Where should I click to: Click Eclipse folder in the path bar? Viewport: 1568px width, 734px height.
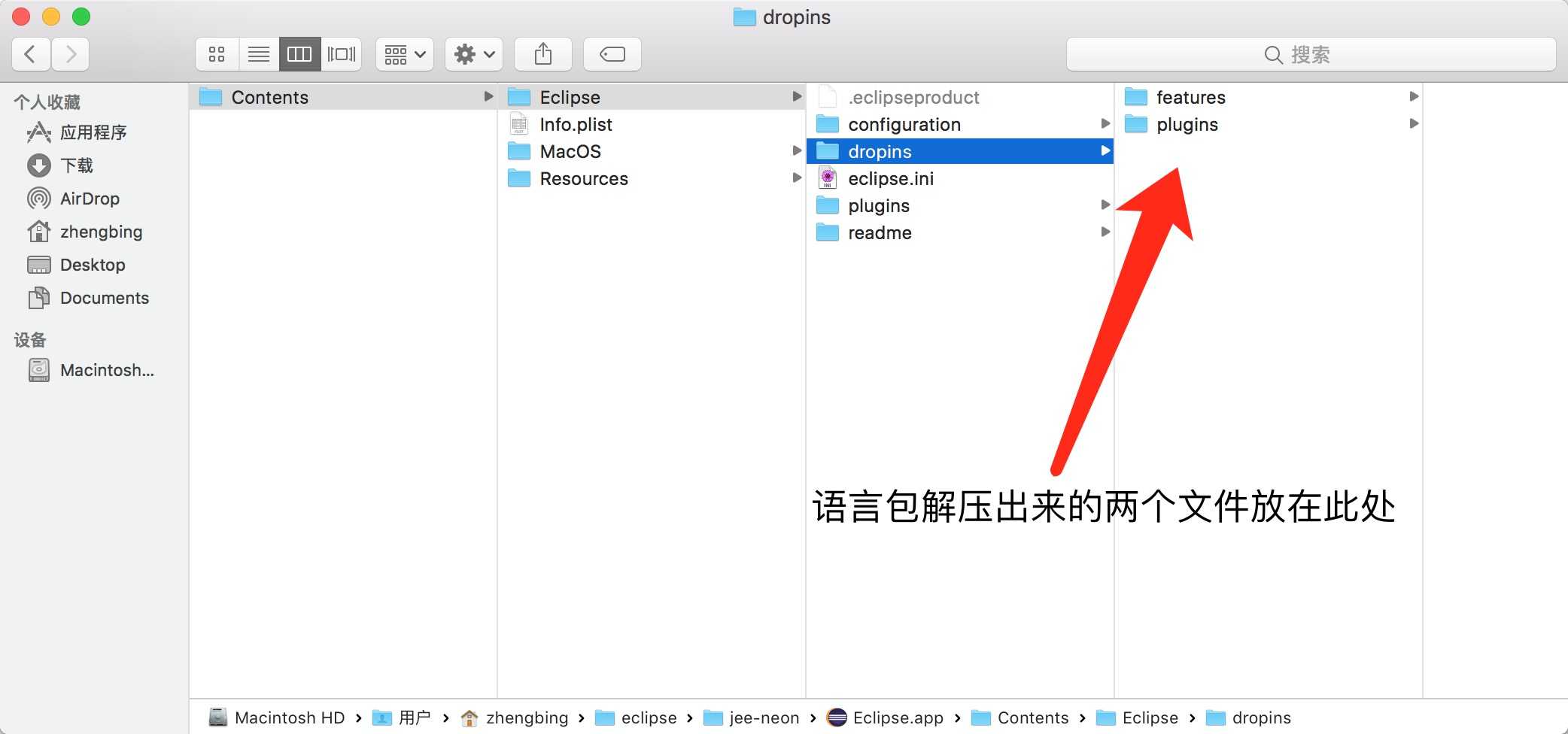[1137, 717]
